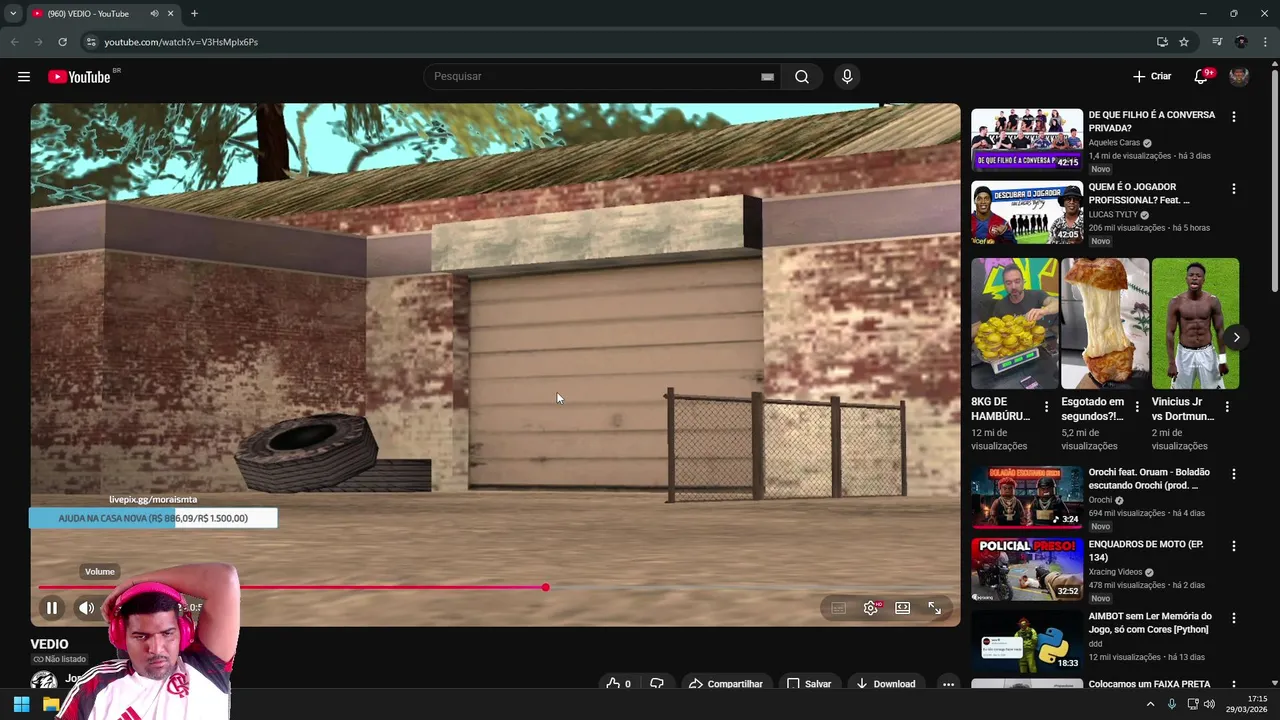Open the tab search dropdown arrow

(13, 14)
